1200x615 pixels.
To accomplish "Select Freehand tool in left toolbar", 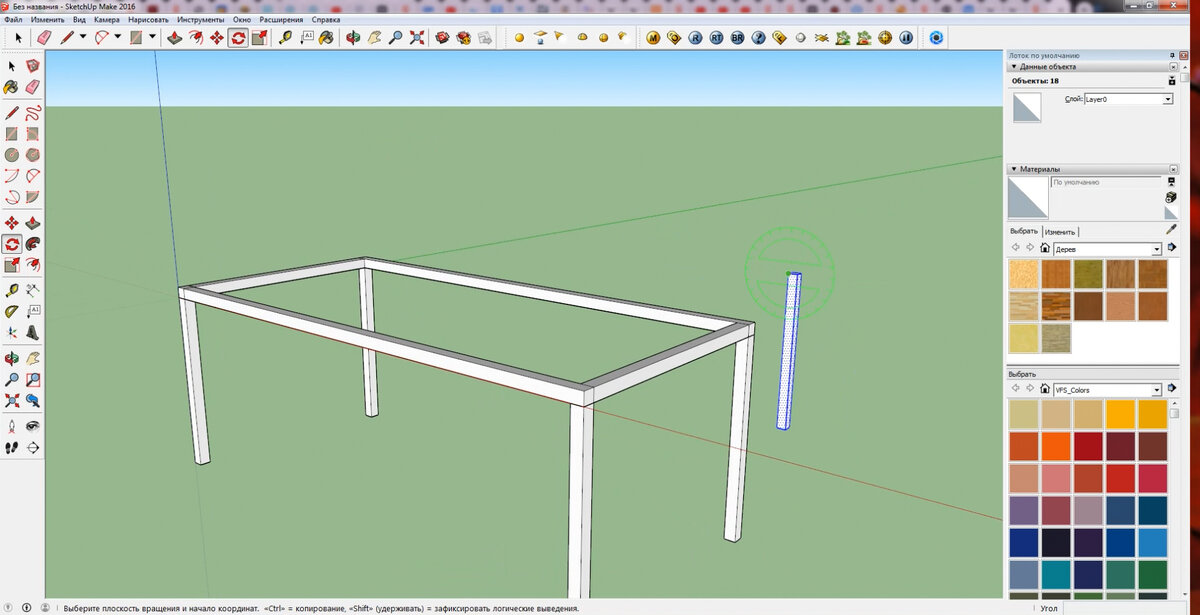I will 33,113.
